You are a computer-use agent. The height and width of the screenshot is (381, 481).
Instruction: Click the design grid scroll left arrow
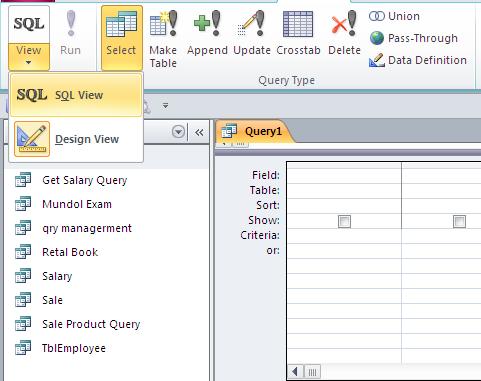click(295, 372)
